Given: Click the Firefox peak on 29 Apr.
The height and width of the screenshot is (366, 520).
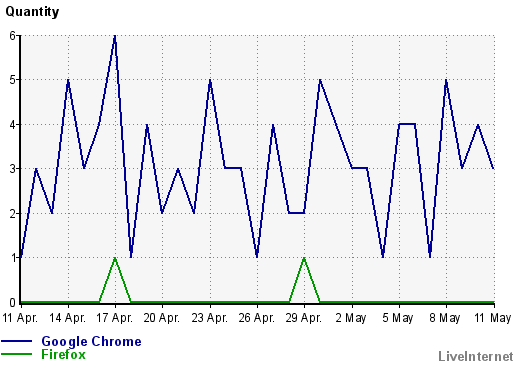Looking at the screenshot, I should (x=304, y=258).
